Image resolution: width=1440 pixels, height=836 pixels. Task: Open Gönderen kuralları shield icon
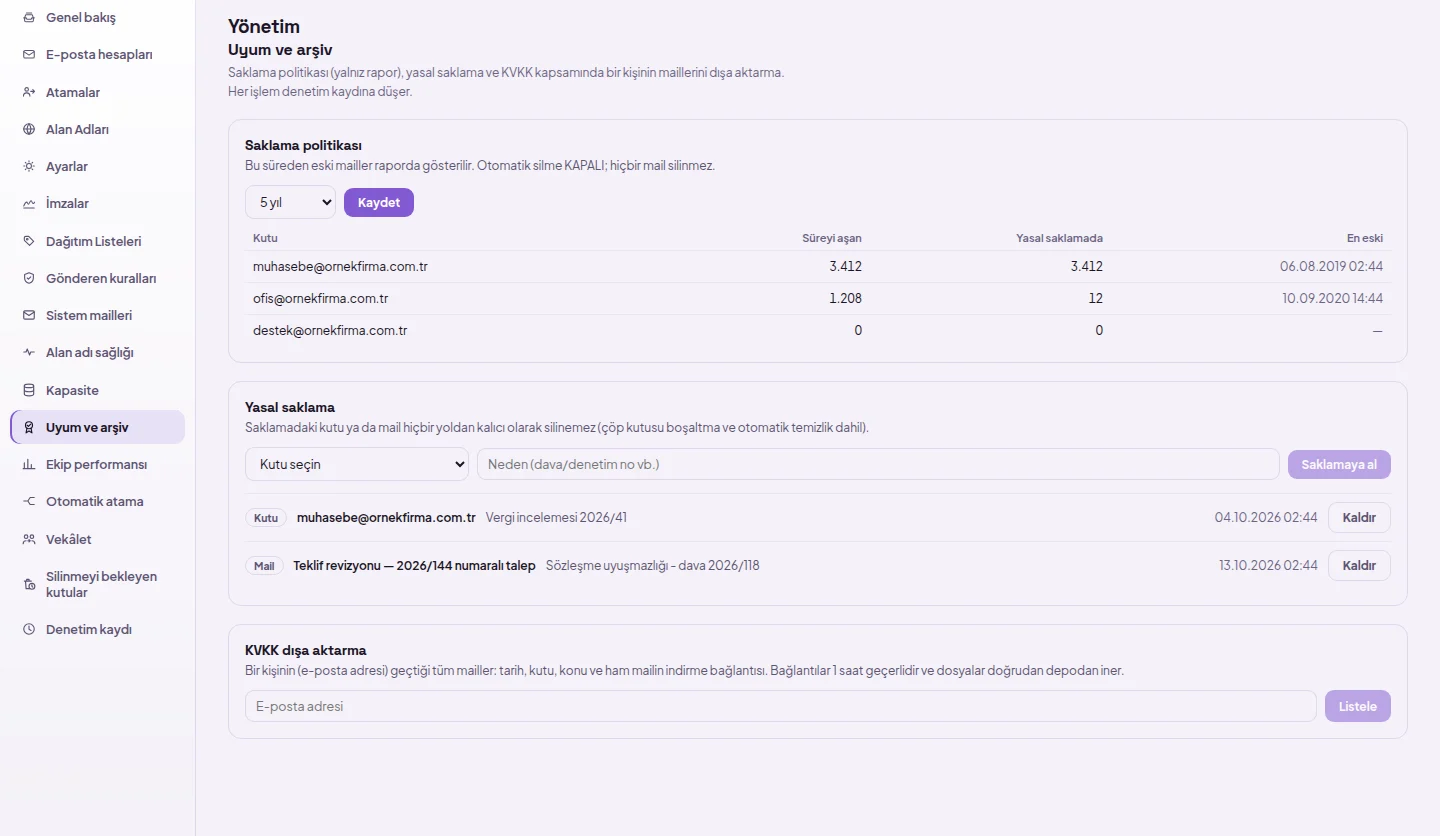tap(29, 278)
